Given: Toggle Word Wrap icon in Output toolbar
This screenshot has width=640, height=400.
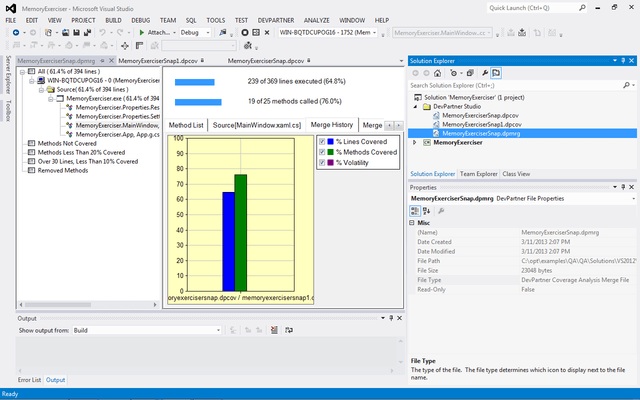Looking at the screenshot, I should pyautogui.click(x=289, y=330).
